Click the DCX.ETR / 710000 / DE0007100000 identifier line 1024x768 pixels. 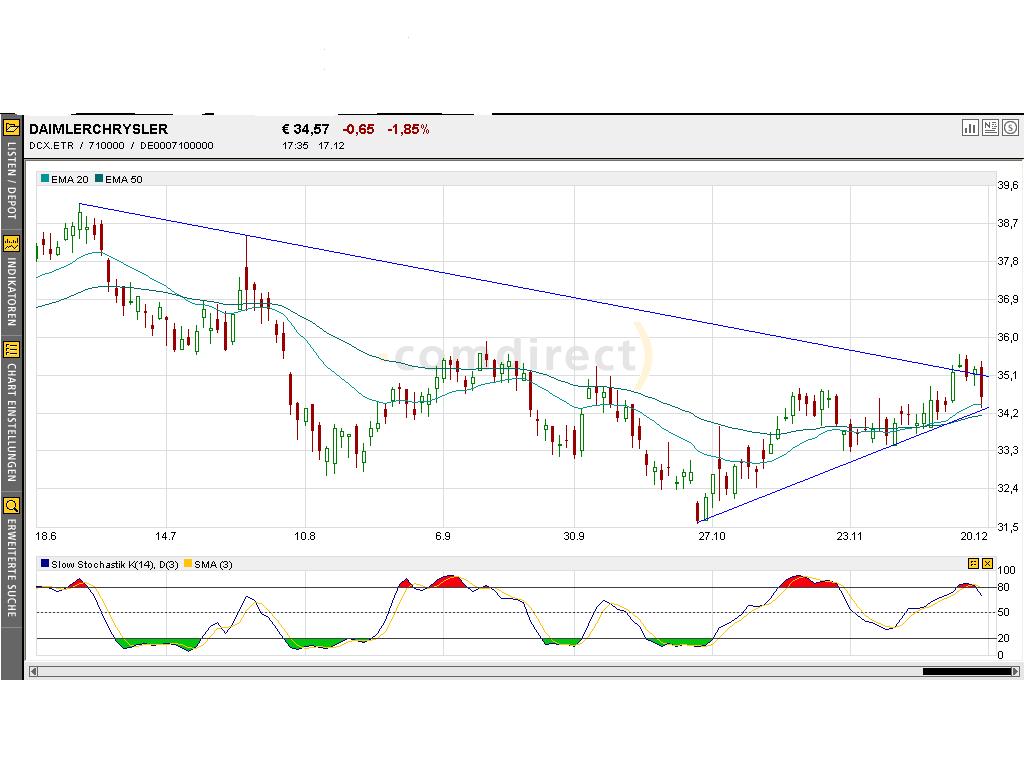pyautogui.click(x=121, y=146)
